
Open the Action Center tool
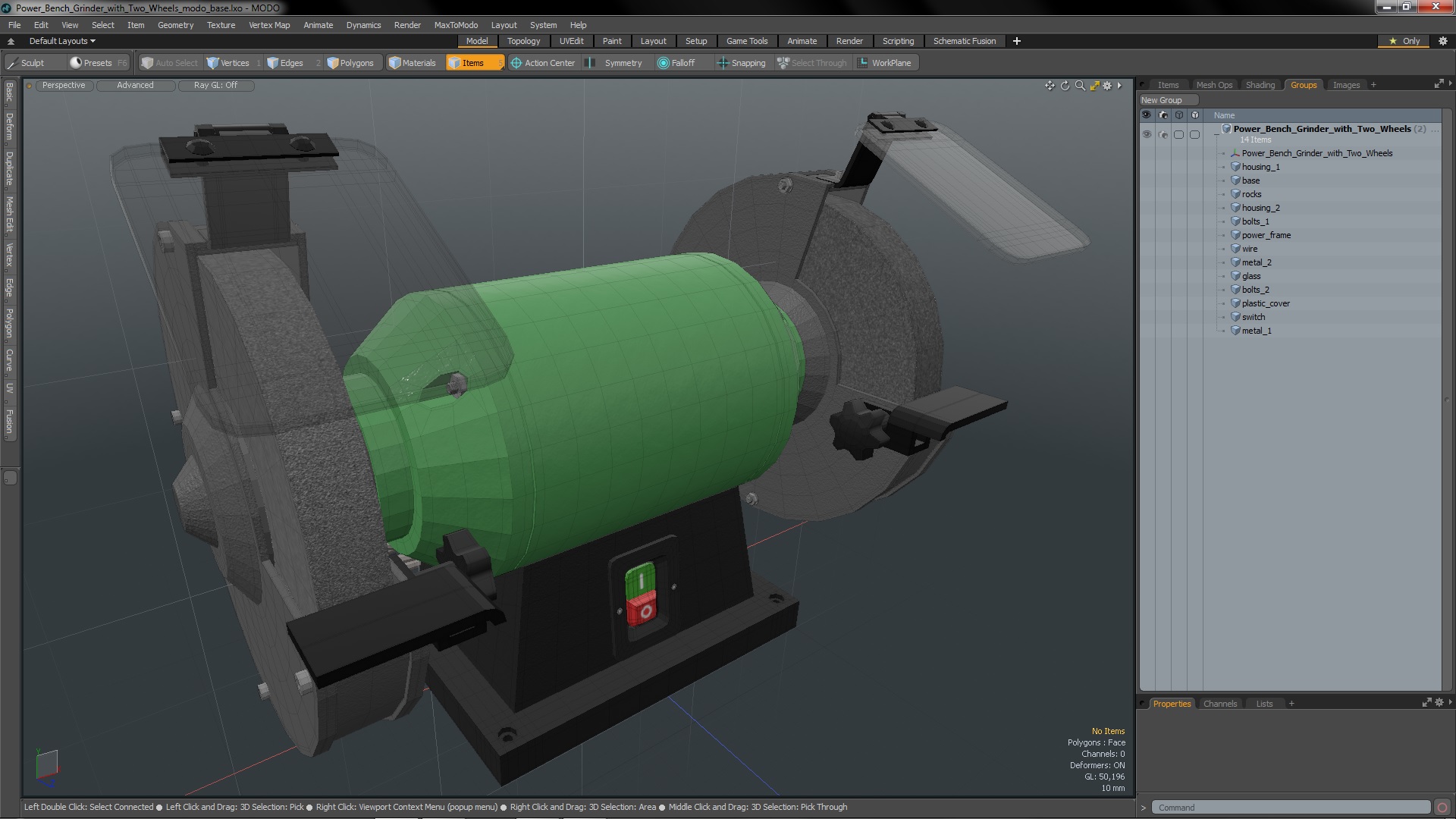click(543, 63)
